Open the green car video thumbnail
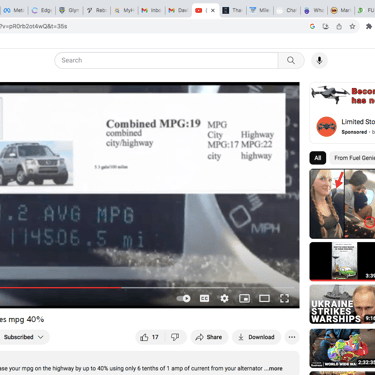This screenshot has height=375, width=375. pos(342,262)
